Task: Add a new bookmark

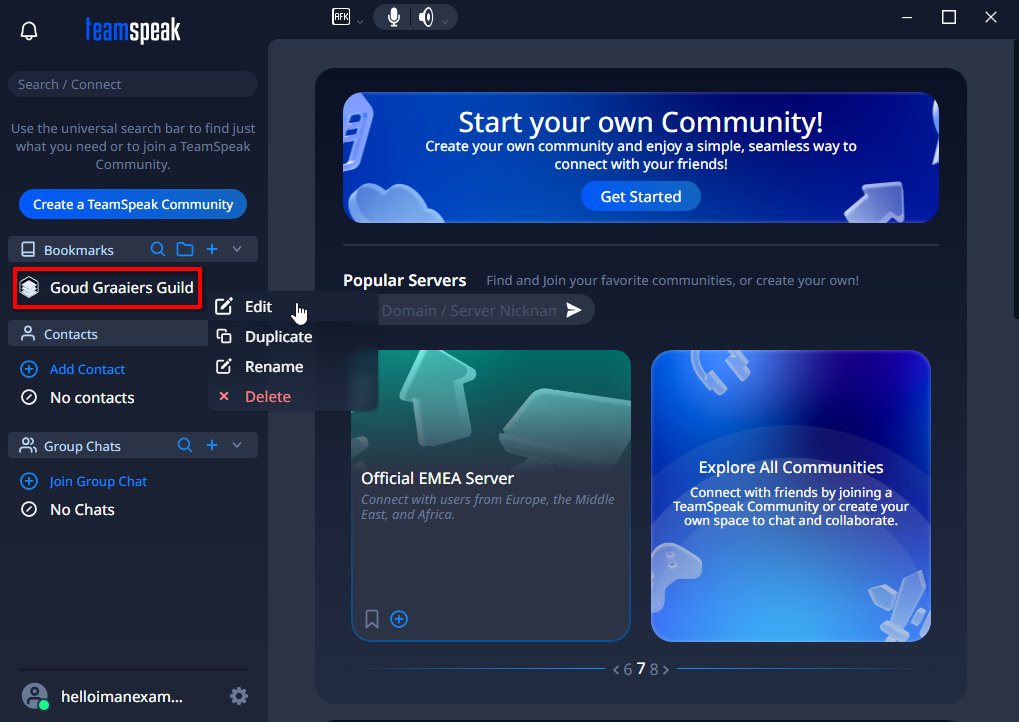Action: (212, 249)
